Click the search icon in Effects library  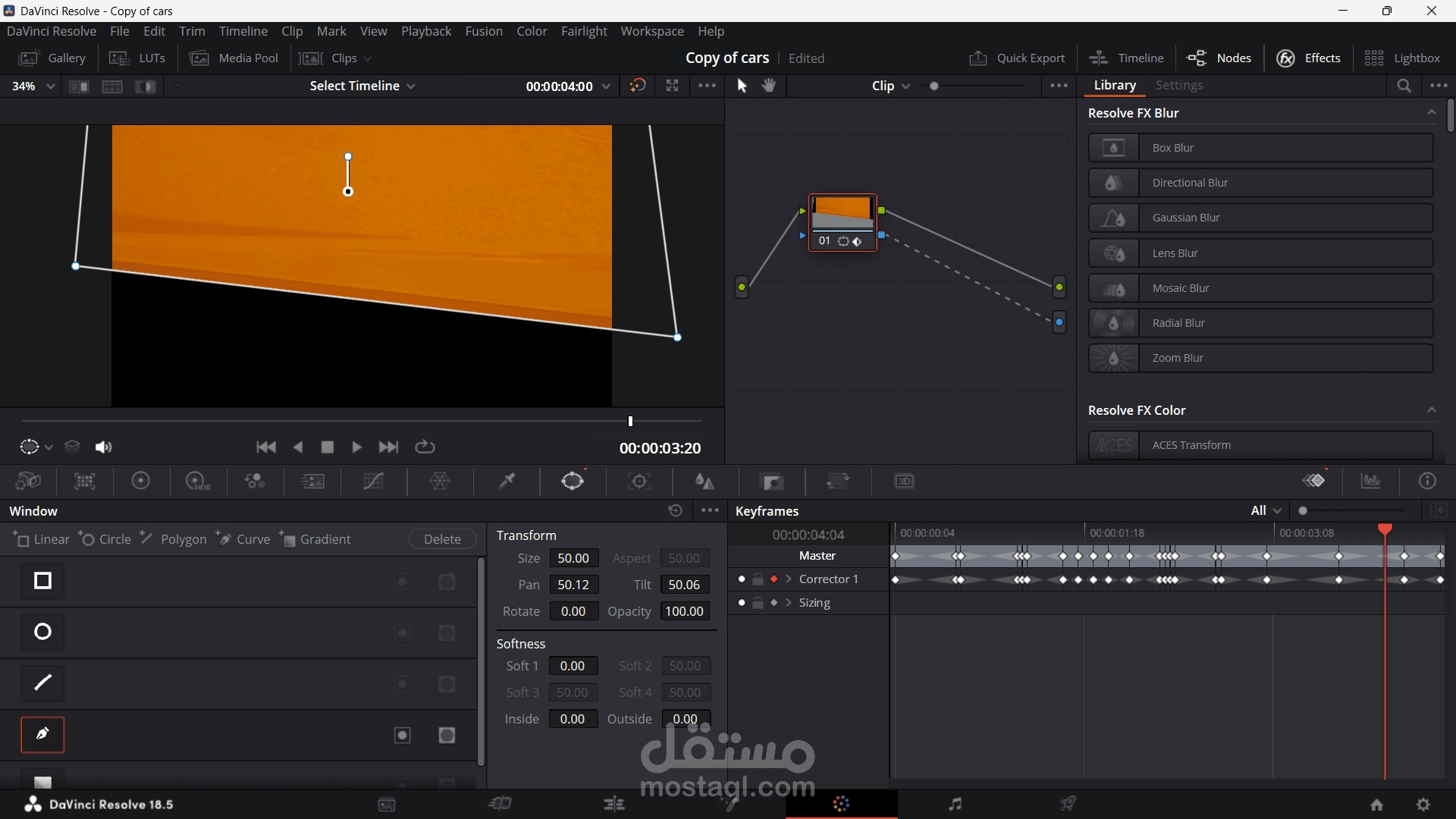1404,86
